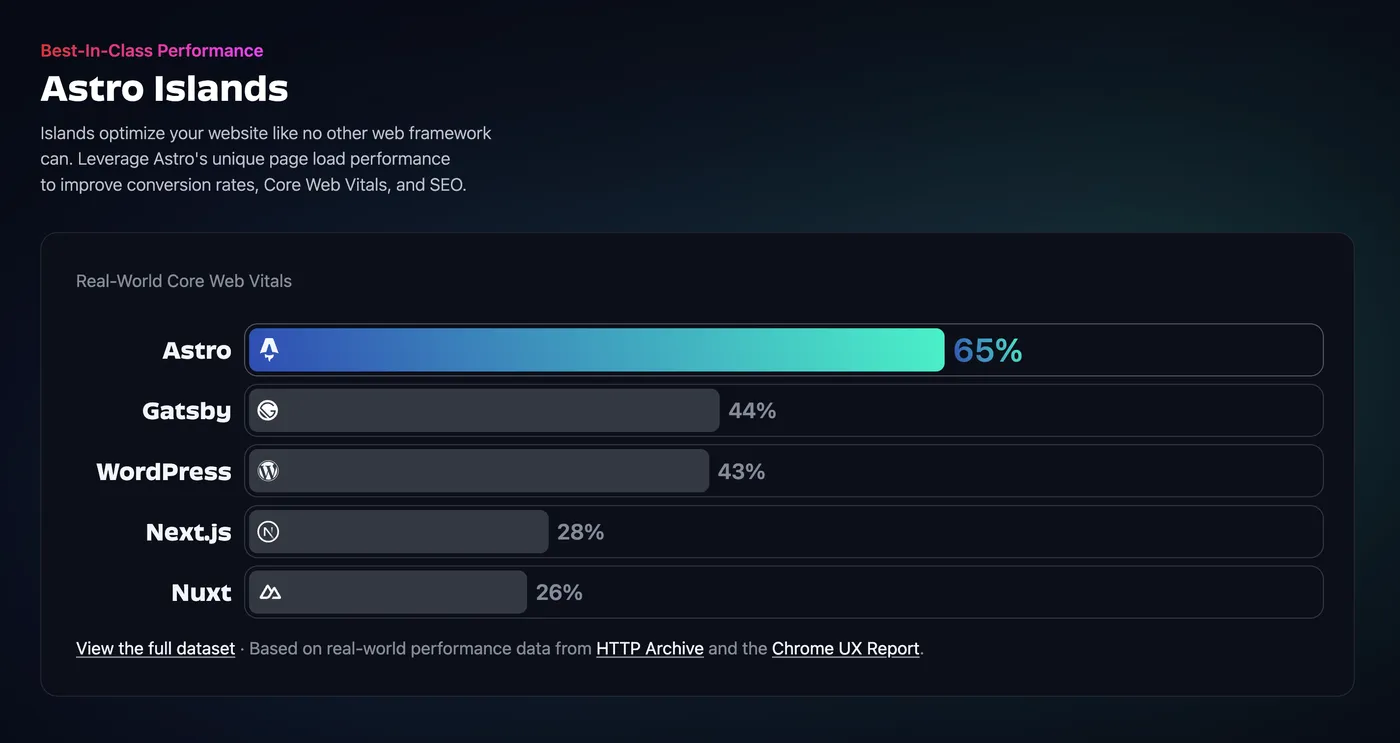This screenshot has height=743, width=1400.
Task: Click the "Astro Islands" heading
Action: 164,89
